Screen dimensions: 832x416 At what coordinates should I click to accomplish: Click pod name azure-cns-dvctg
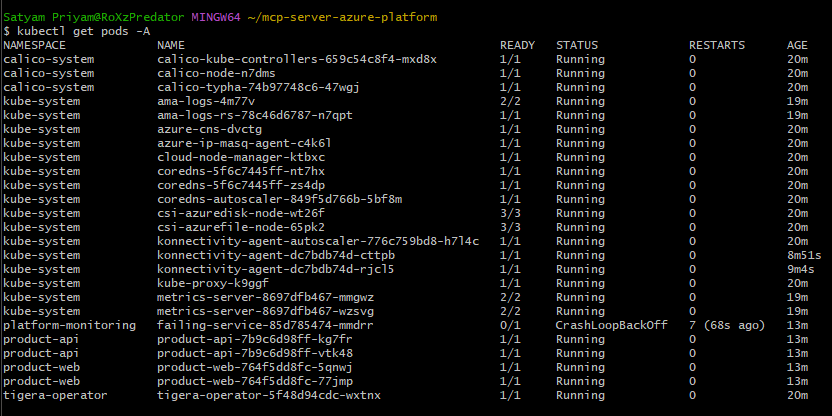[210, 129]
